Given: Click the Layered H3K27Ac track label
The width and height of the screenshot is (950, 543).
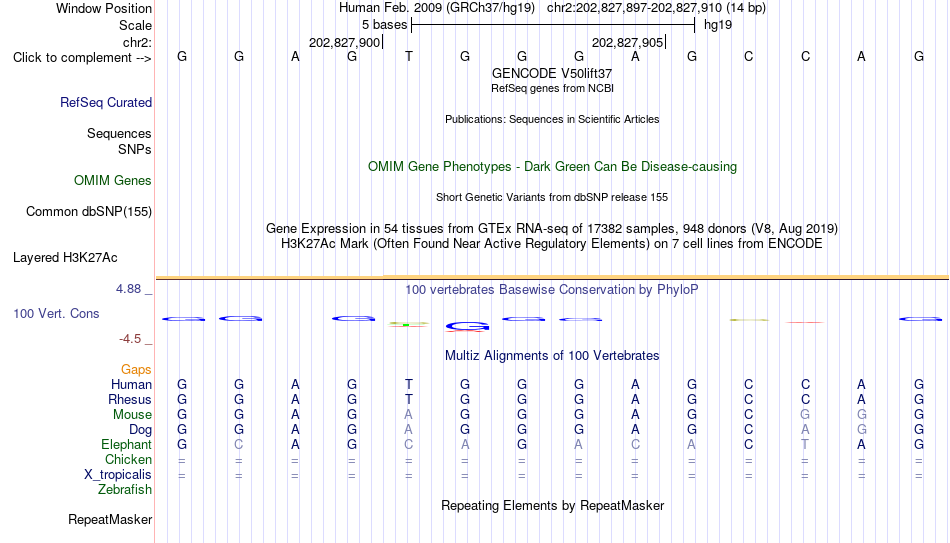Looking at the screenshot, I should [x=65, y=258].
